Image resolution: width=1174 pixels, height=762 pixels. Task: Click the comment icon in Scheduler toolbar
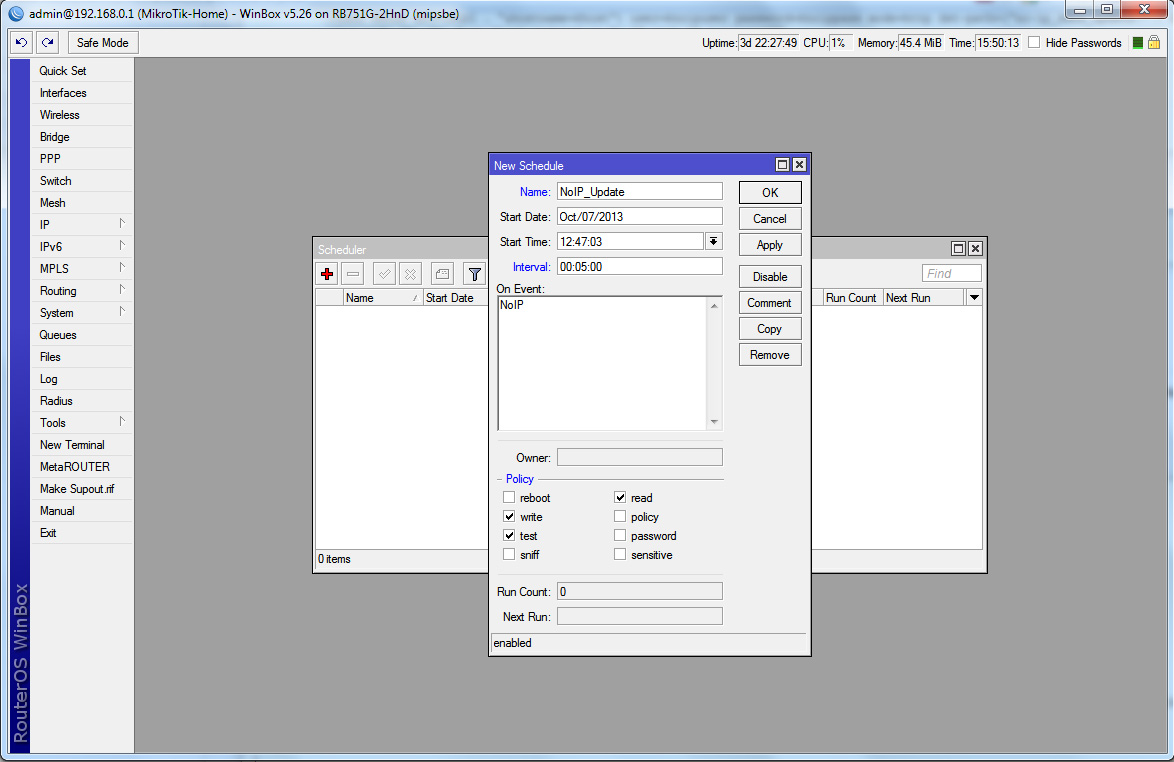coord(443,274)
